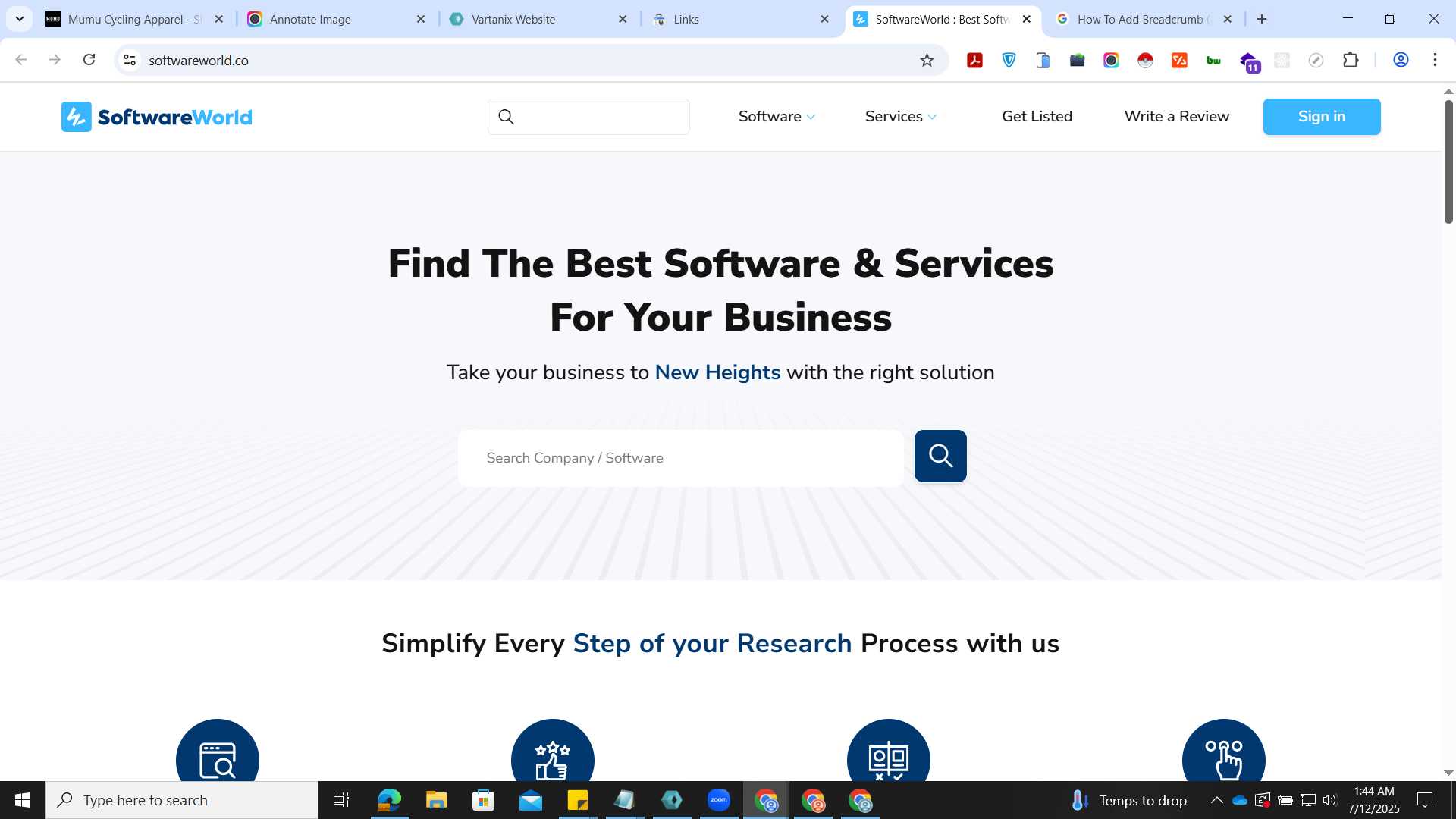1456x819 pixels.
Task: Click the New Heights highlighted text
Action: click(717, 372)
